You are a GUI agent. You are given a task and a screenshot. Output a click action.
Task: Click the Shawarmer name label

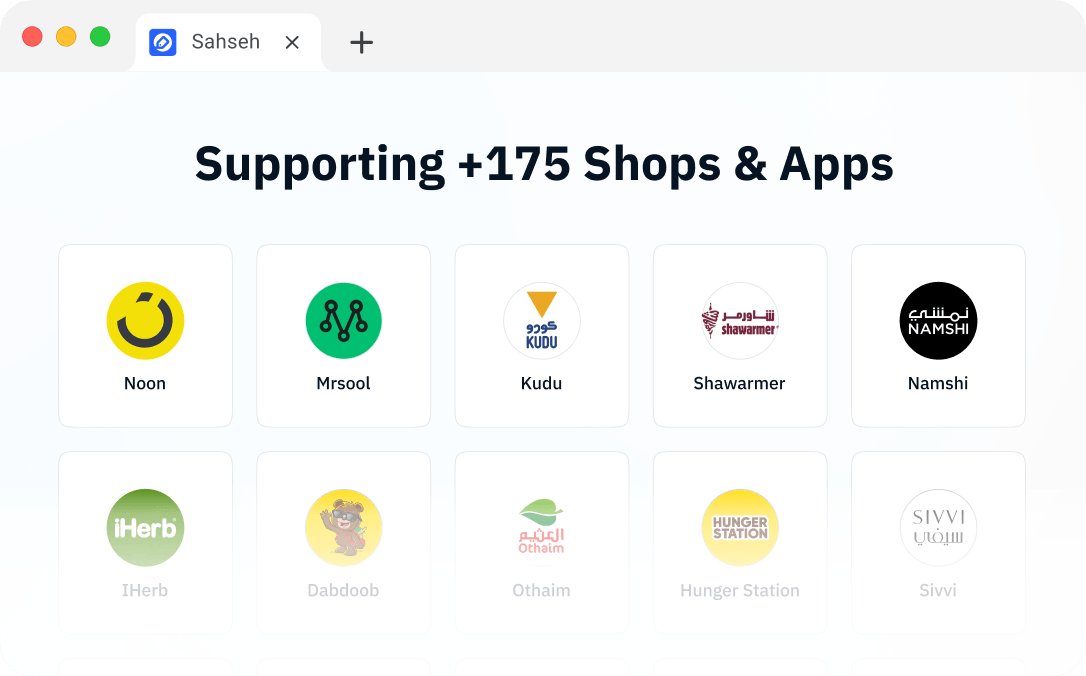(739, 383)
